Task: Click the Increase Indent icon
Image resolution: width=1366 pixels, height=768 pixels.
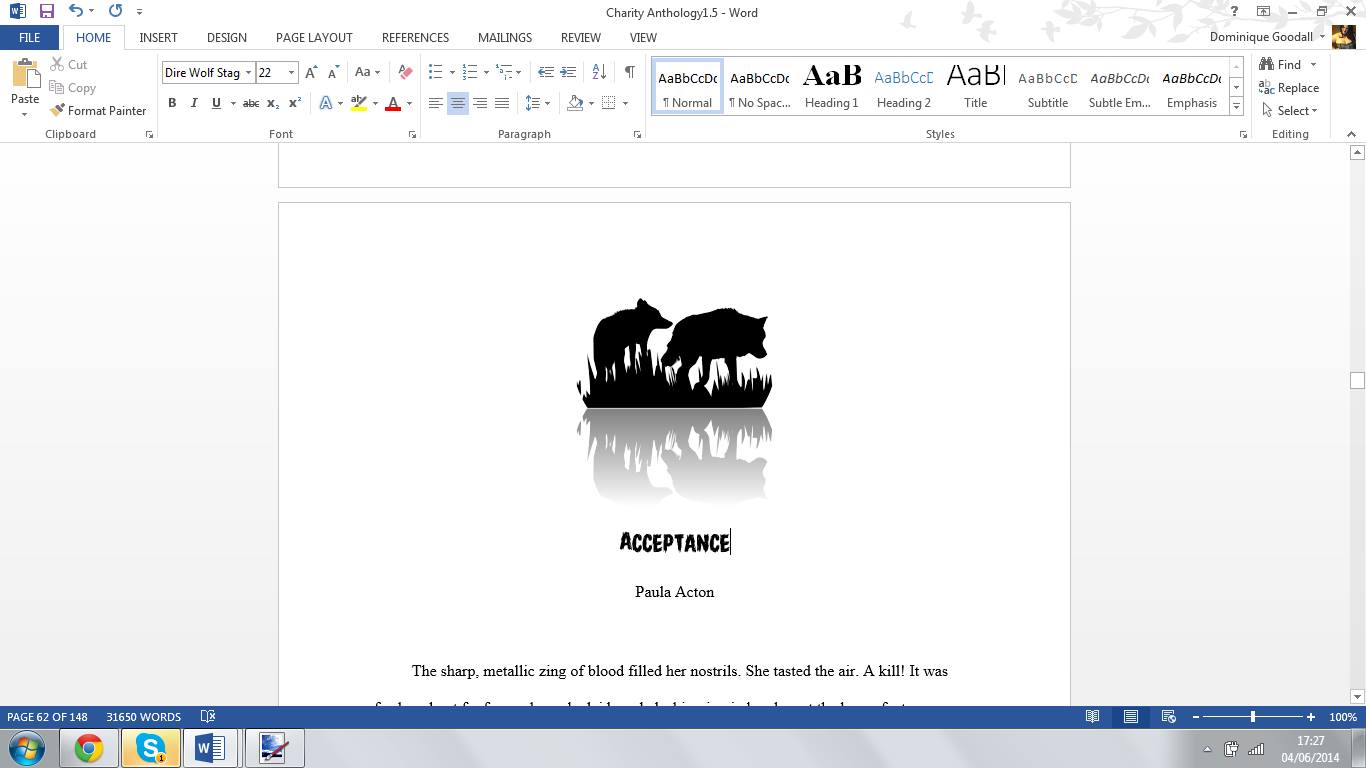Action: (568, 72)
